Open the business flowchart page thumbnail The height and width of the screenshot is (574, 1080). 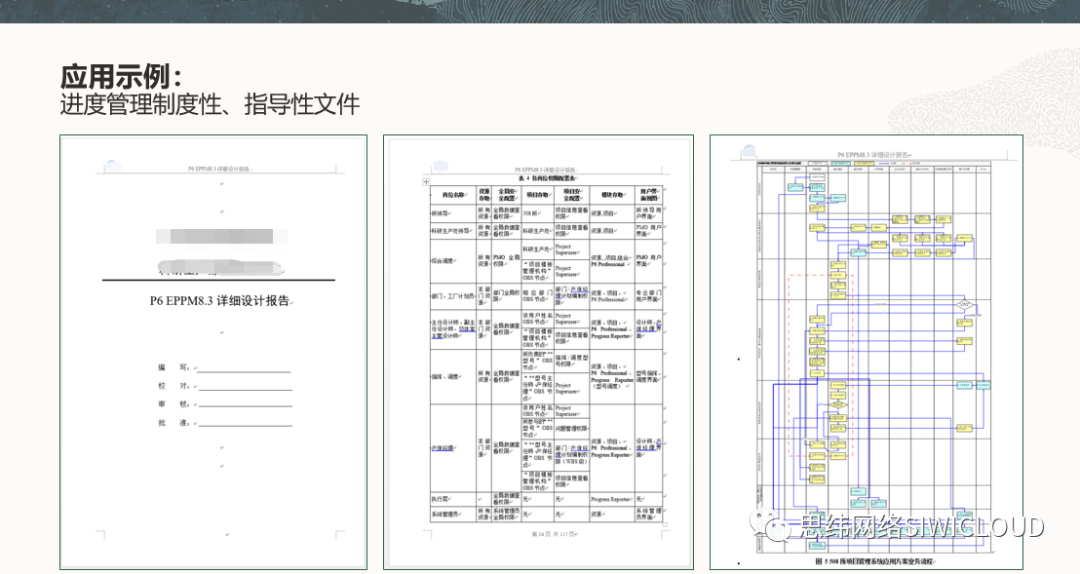point(866,352)
